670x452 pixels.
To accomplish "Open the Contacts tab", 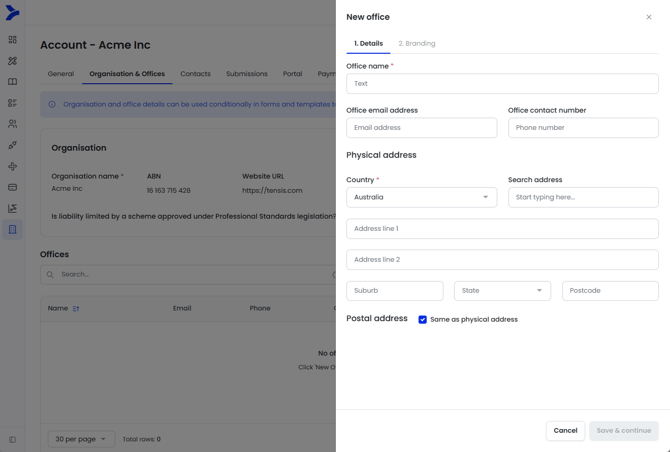I will click(x=195, y=74).
